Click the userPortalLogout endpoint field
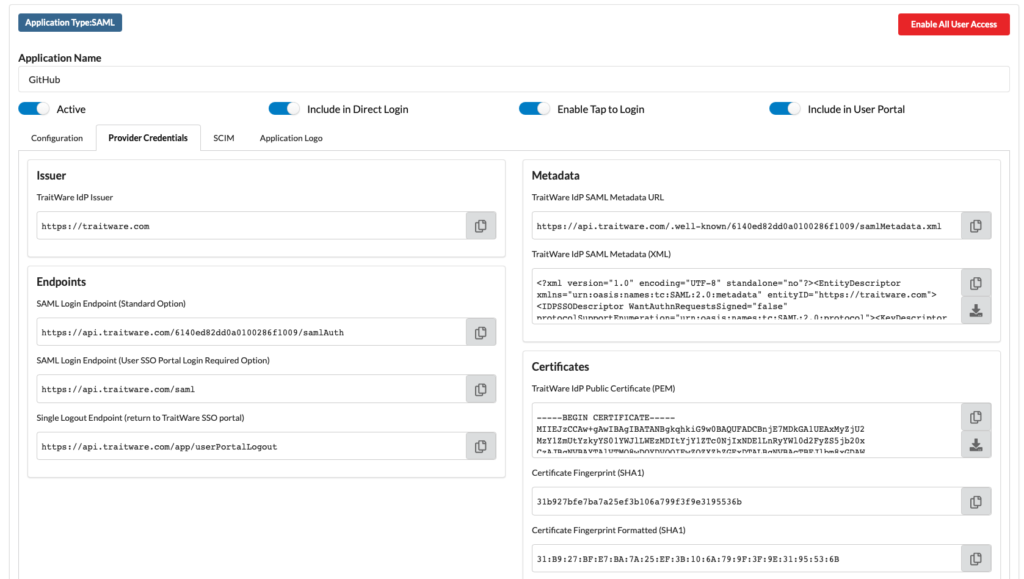This screenshot has height=579, width=1024. [x=251, y=446]
